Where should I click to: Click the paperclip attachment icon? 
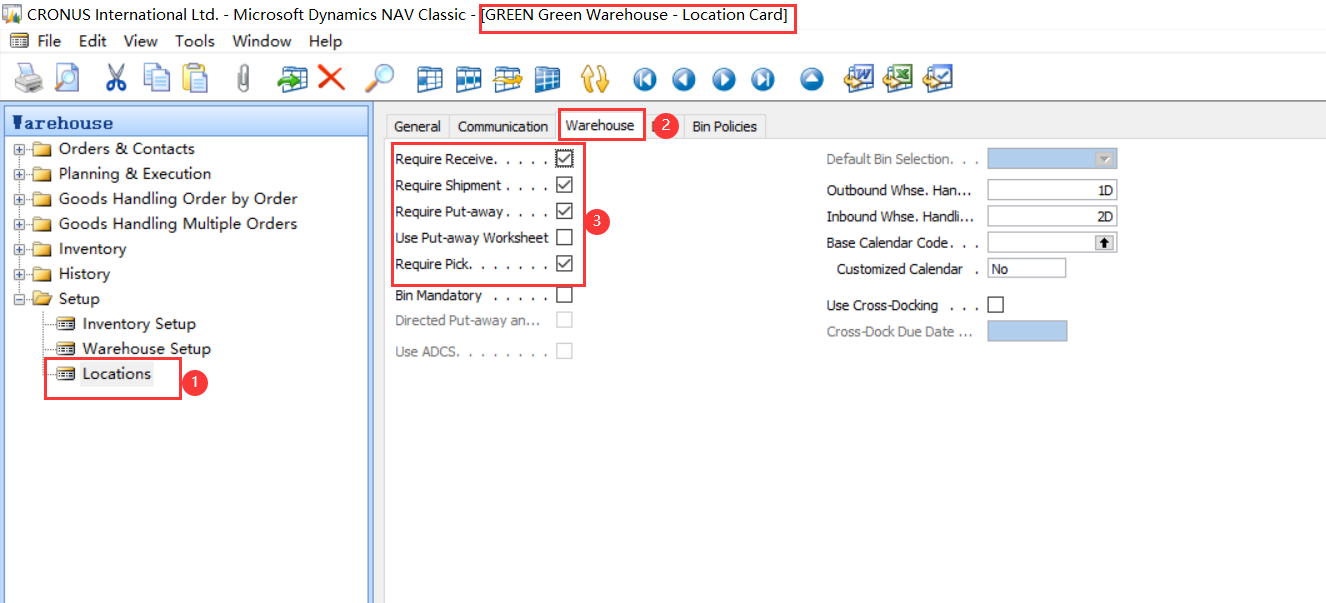point(242,78)
